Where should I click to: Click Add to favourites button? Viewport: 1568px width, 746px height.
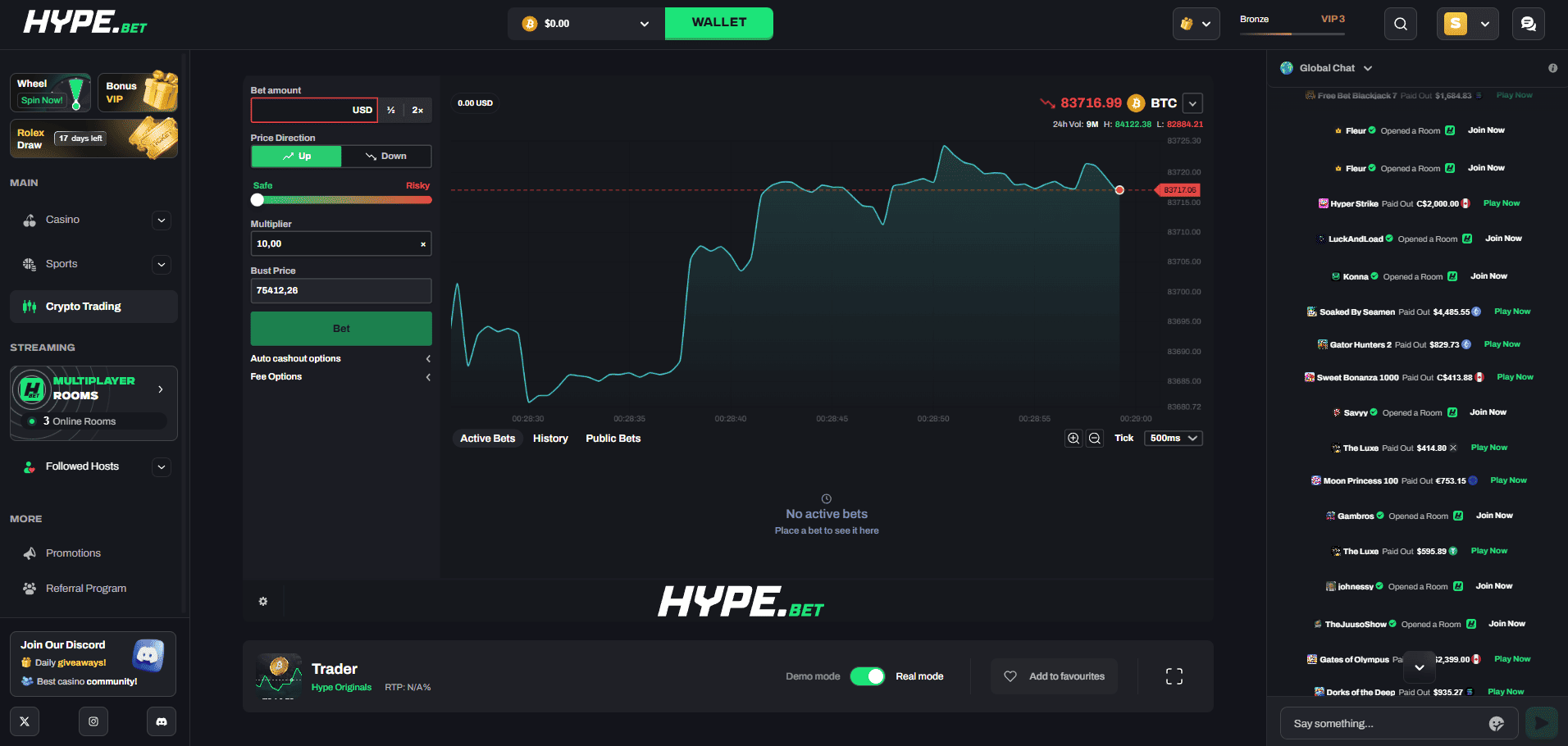pos(1054,676)
